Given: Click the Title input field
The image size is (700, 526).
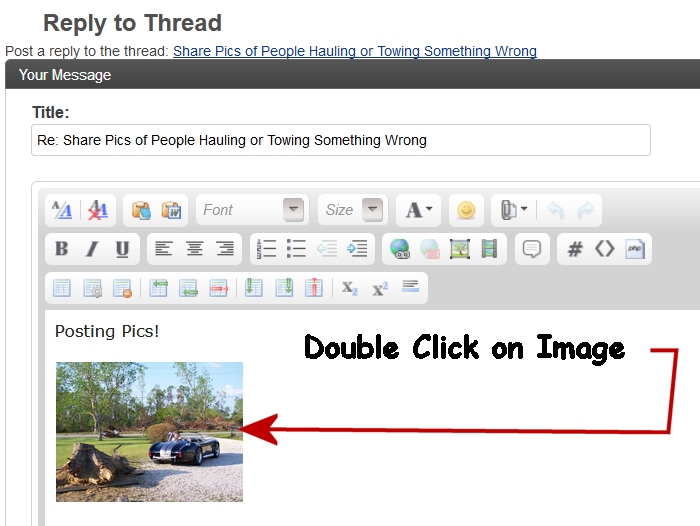Looking at the screenshot, I should coord(340,140).
